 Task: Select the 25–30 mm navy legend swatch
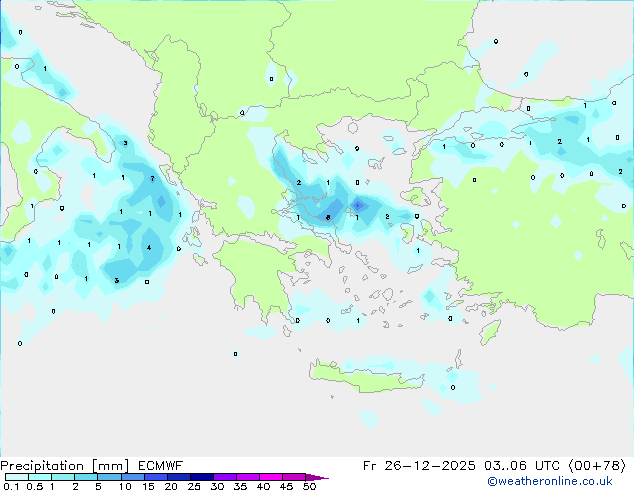click(x=201, y=477)
